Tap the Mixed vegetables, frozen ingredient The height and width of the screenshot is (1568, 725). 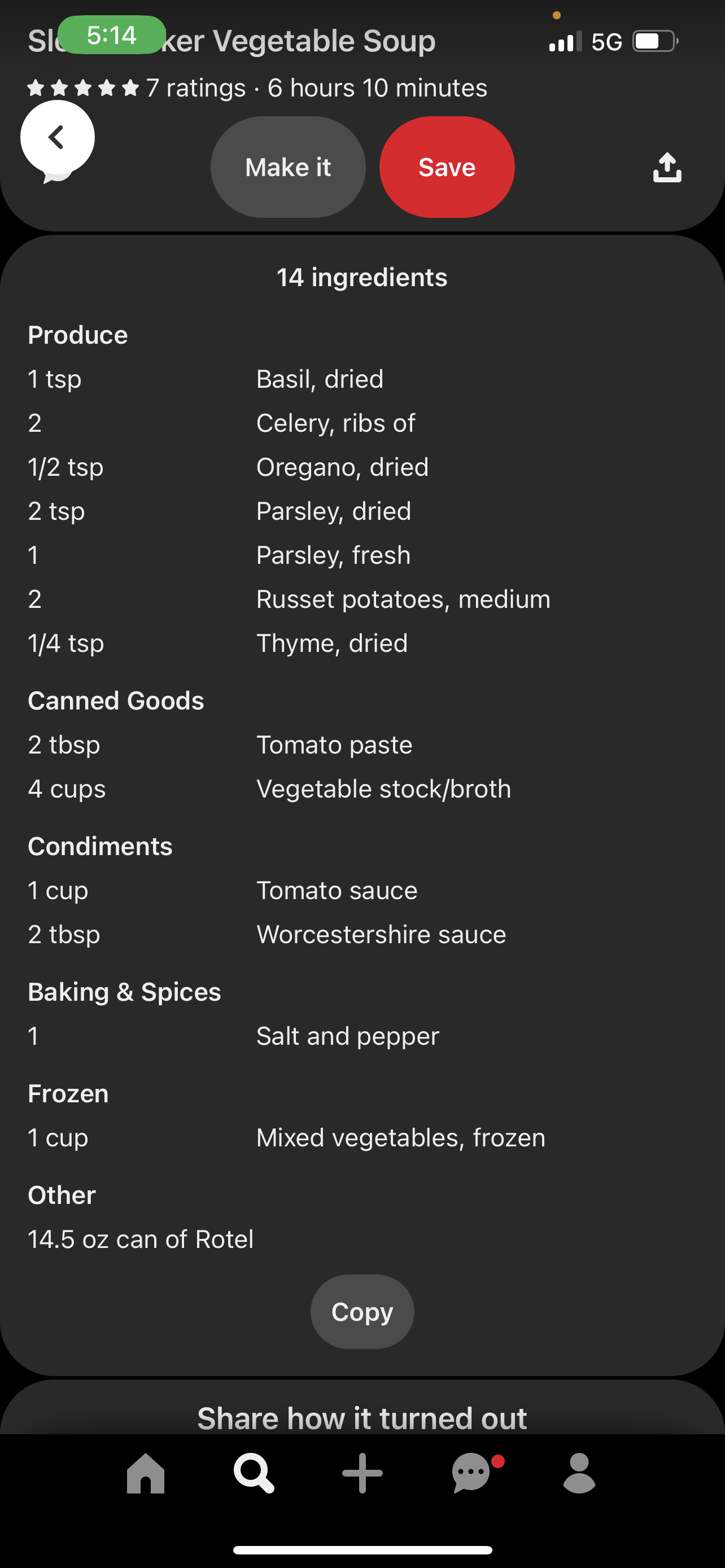400,1138
